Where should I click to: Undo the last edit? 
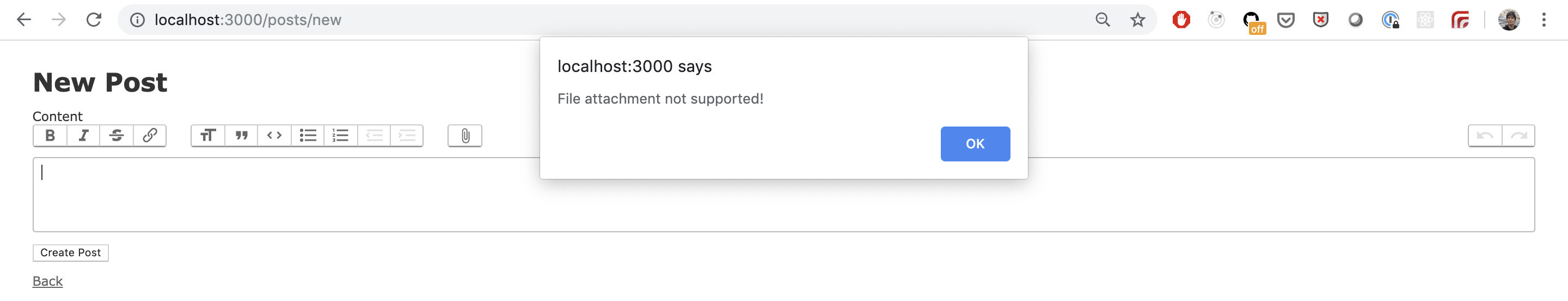coord(1485,136)
